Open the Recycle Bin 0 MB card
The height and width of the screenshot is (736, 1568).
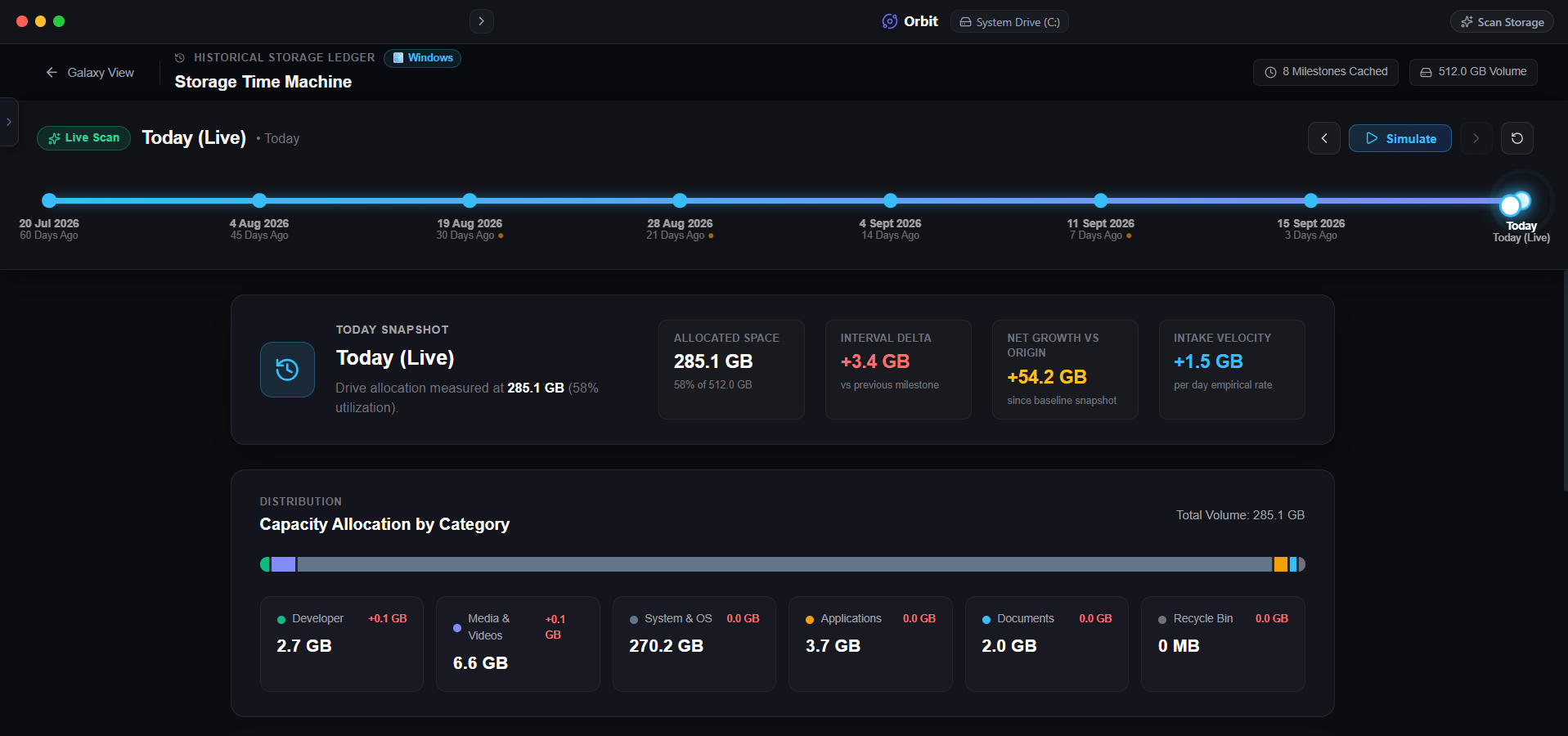pyautogui.click(x=1223, y=644)
